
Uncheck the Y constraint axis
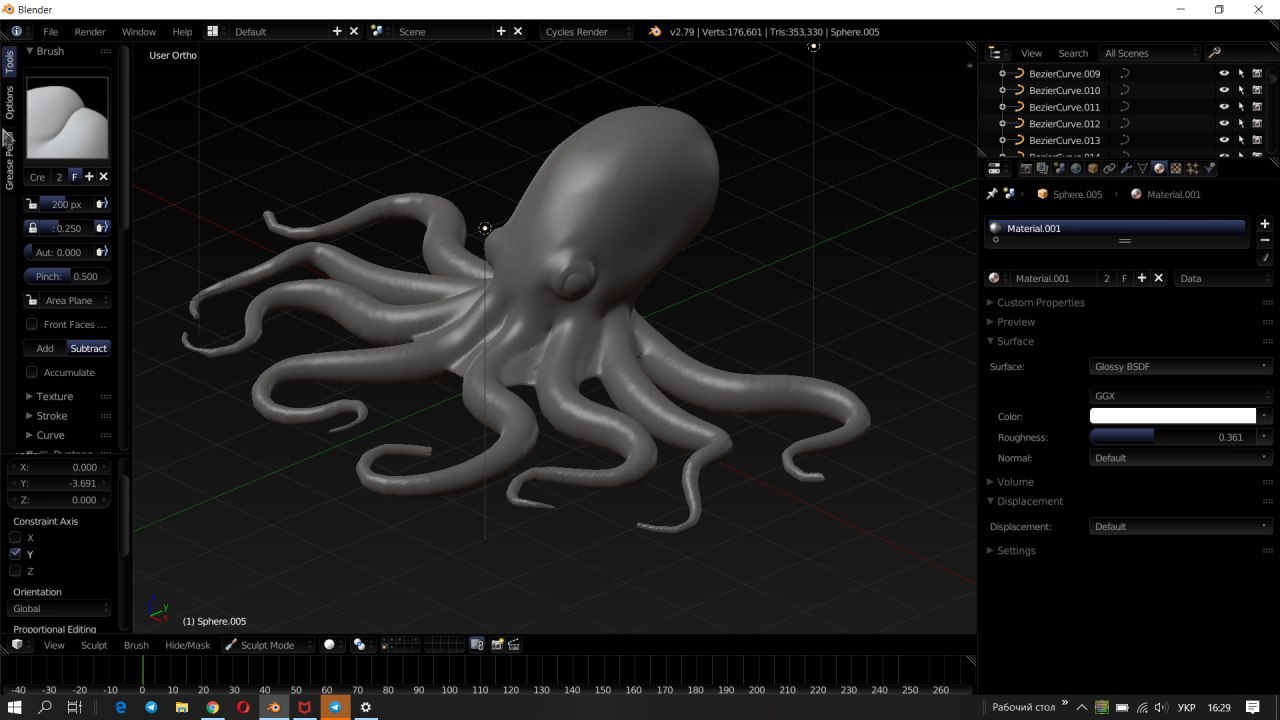(15, 554)
